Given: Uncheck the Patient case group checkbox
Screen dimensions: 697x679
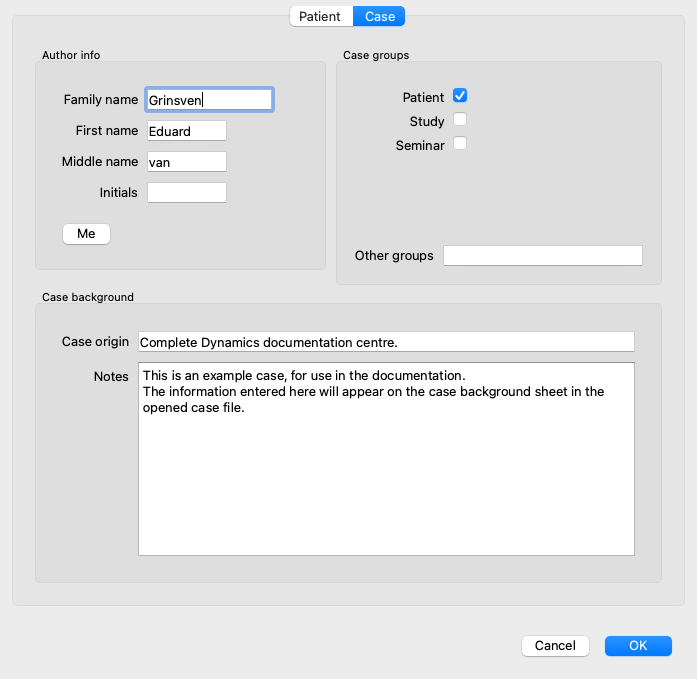Looking at the screenshot, I should (460, 96).
